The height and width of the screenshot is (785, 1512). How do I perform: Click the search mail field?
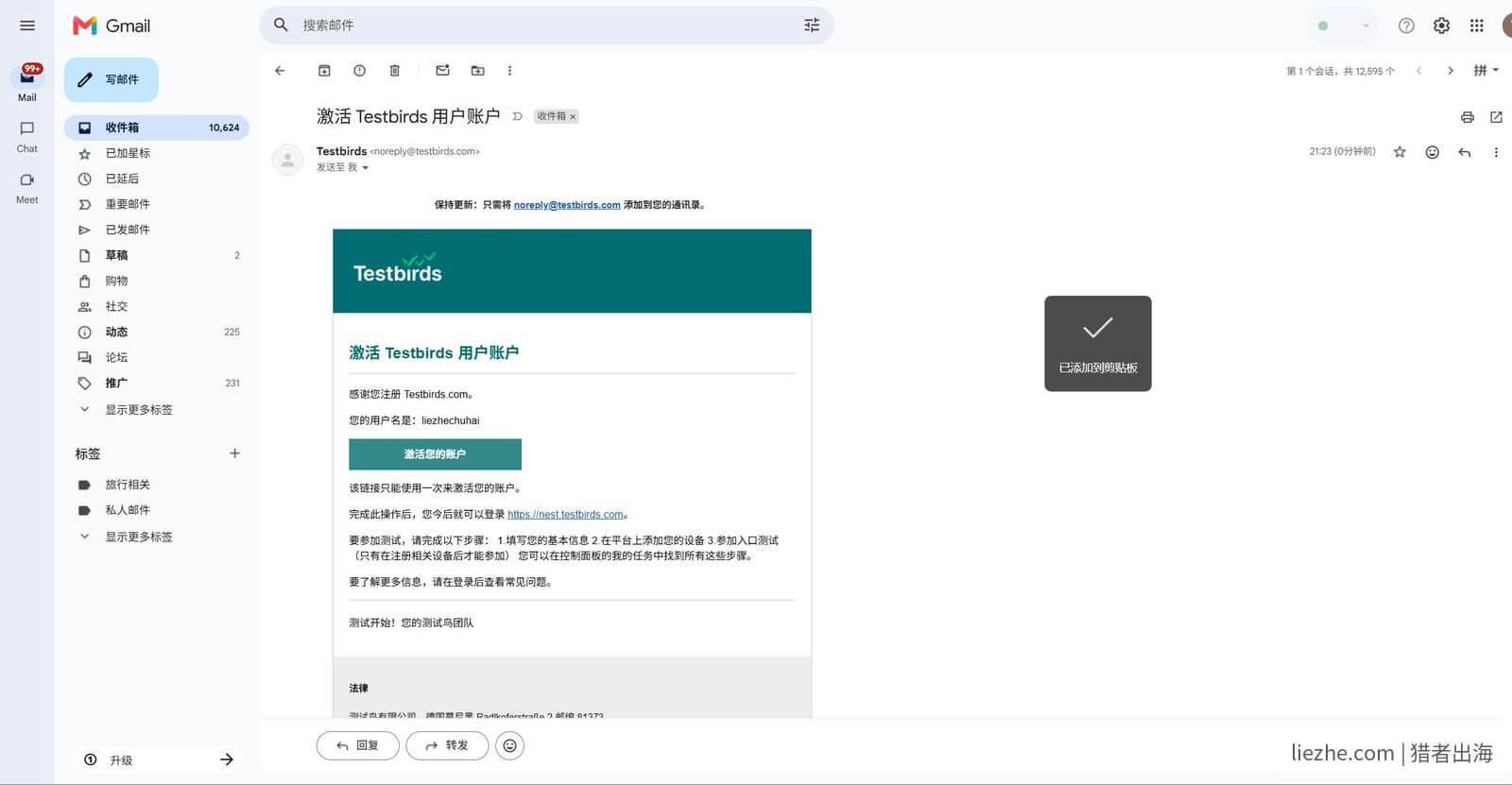pyautogui.click(x=548, y=26)
